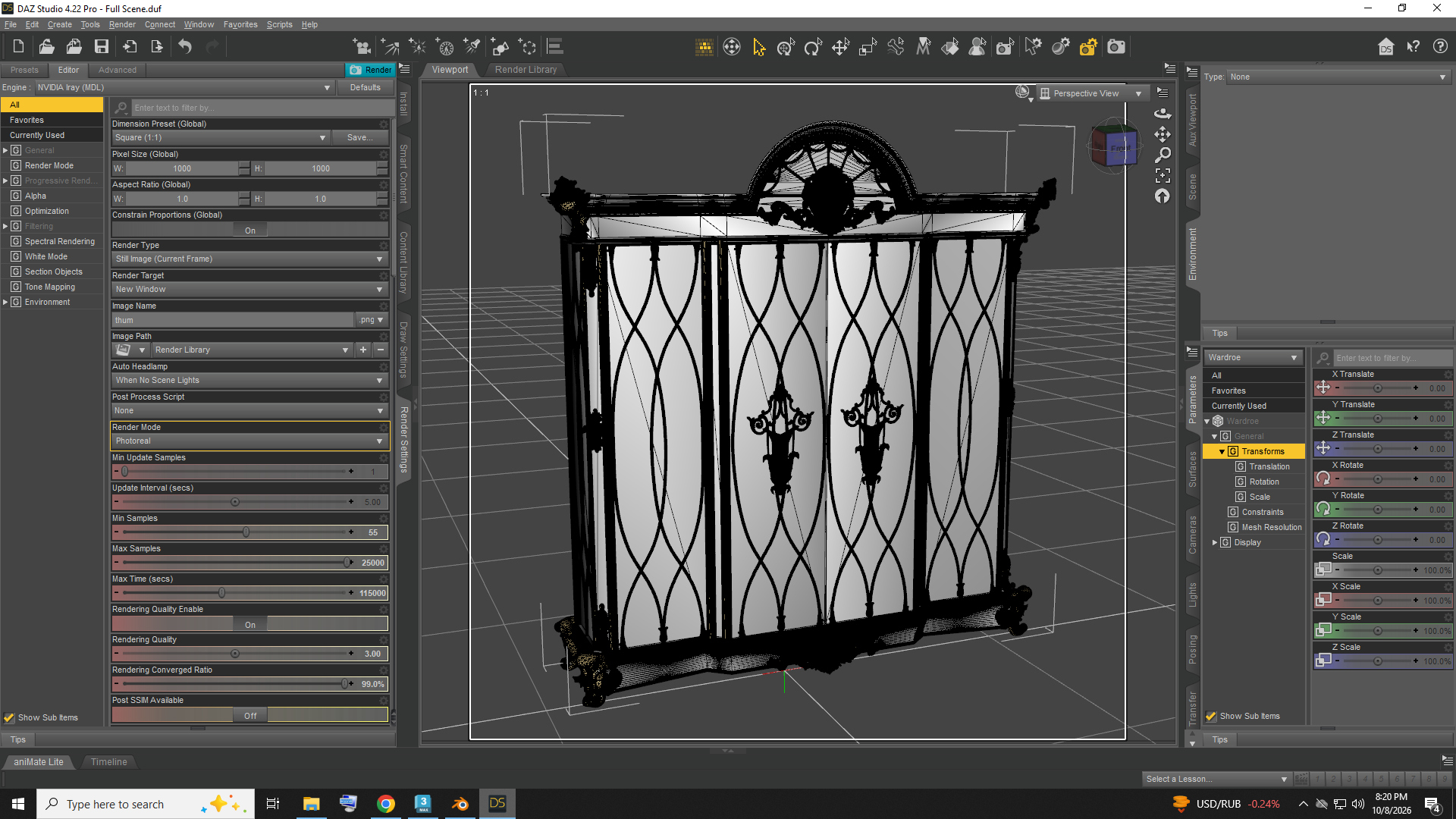The image size is (1456, 819).
Task: Toggle Constrain Proportions On switch
Action: click(250, 231)
